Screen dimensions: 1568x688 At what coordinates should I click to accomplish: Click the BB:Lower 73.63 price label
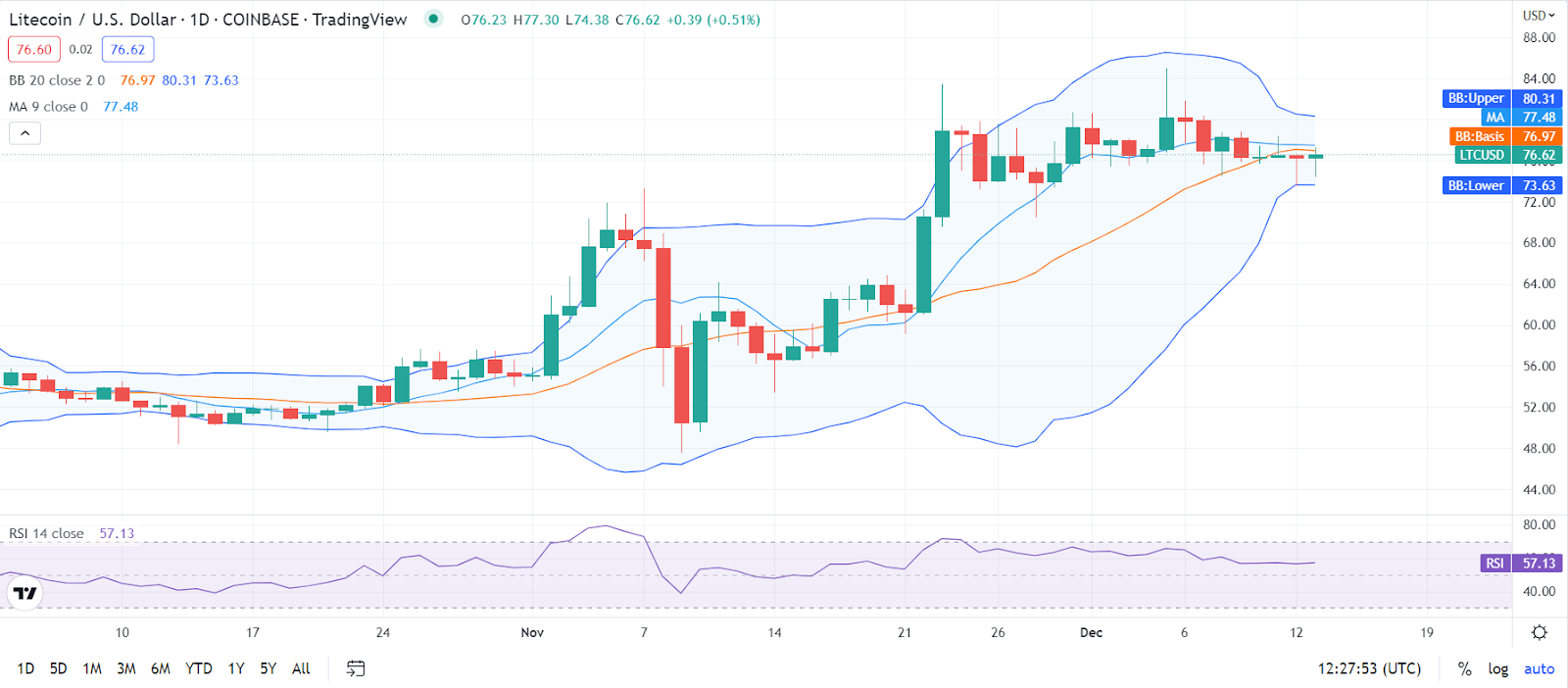pyautogui.click(x=1502, y=185)
